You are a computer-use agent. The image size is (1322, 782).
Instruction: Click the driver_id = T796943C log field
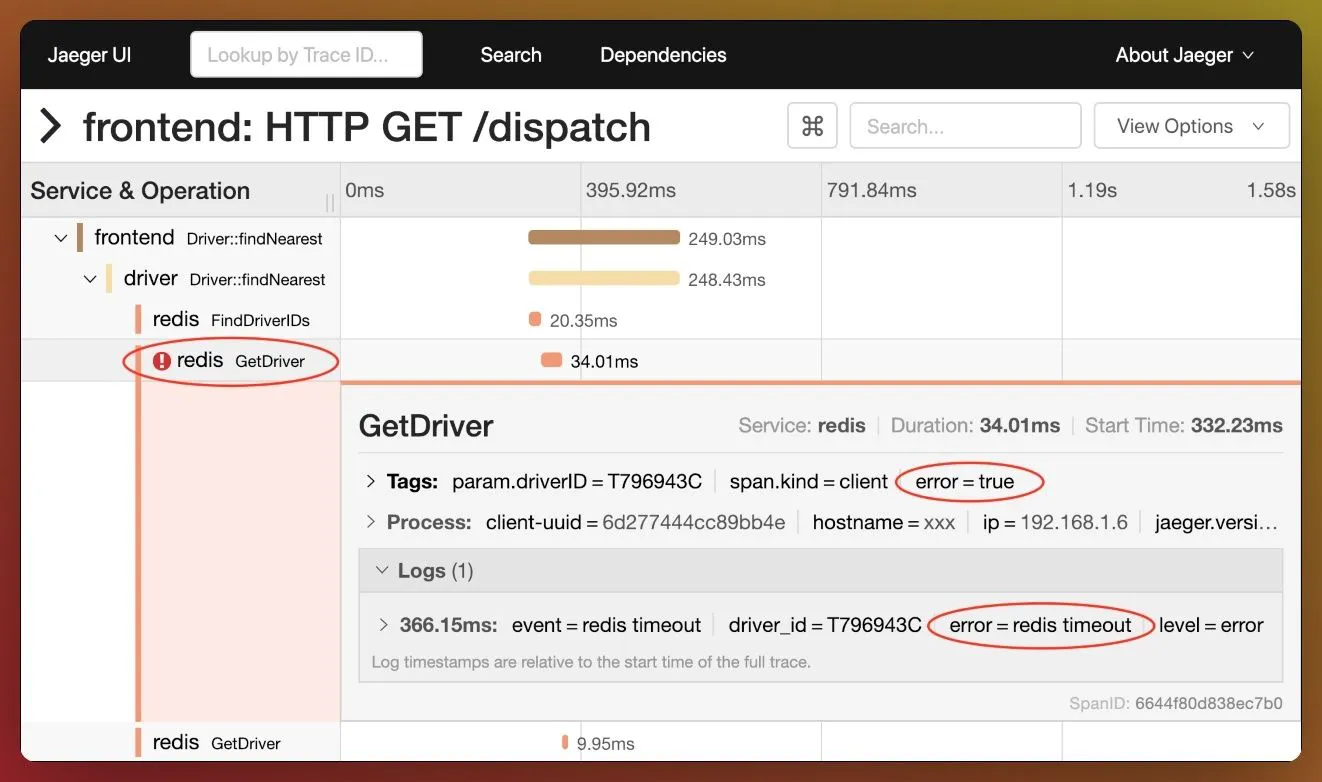825,625
